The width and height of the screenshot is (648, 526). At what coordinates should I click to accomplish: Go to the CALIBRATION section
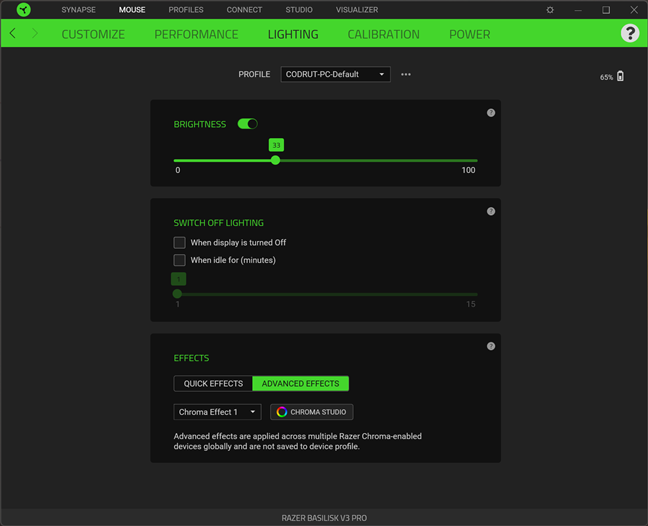point(384,34)
